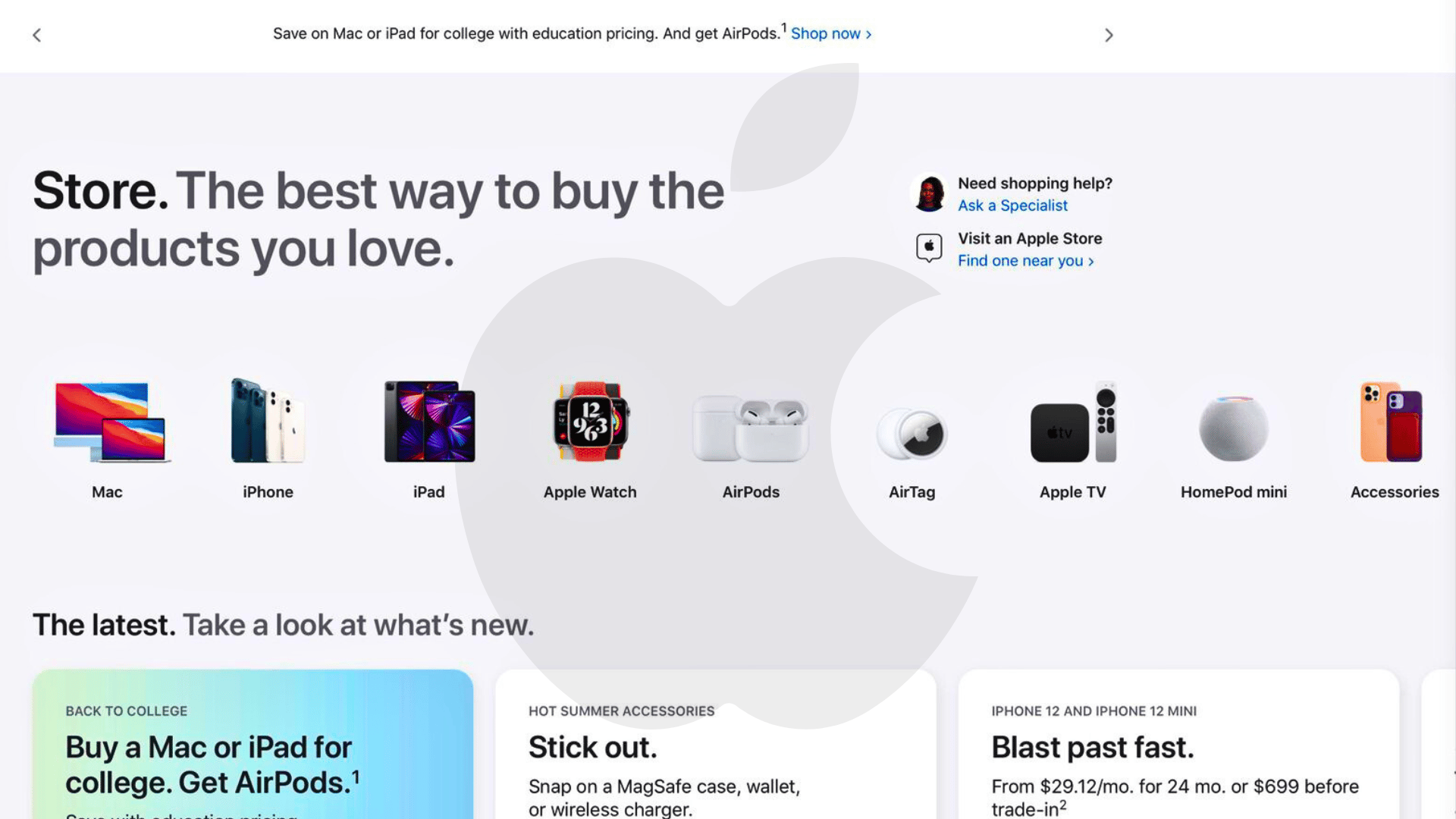Open the Back to College card
The width and height of the screenshot is (1456, 819).
pos(253,747)
